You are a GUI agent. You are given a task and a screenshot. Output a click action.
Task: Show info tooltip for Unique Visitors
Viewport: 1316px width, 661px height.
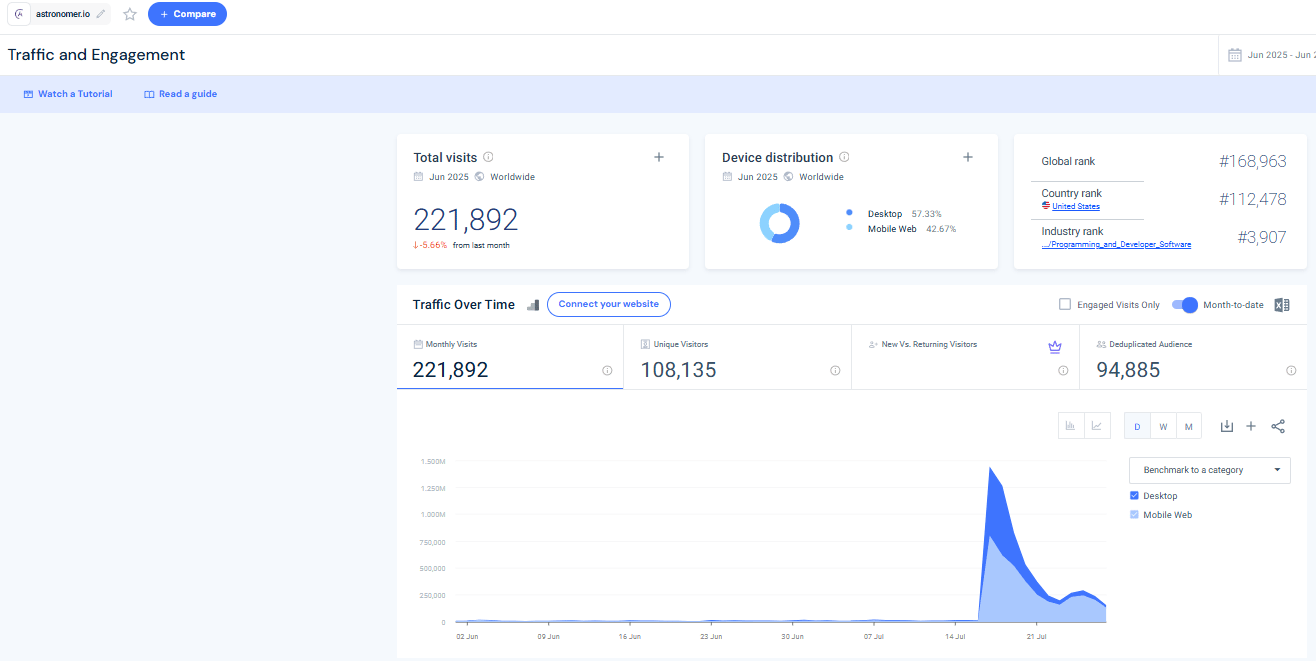point(835,371)
